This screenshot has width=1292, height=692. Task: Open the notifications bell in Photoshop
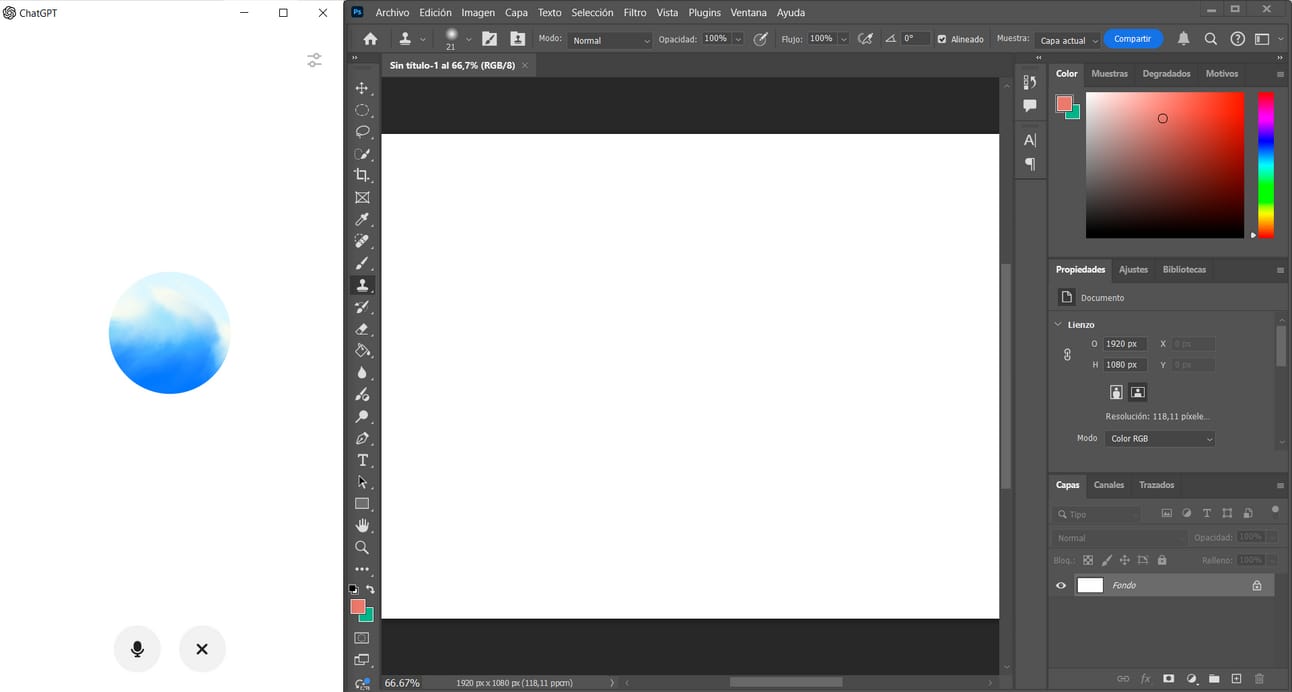click(1184, 39)
